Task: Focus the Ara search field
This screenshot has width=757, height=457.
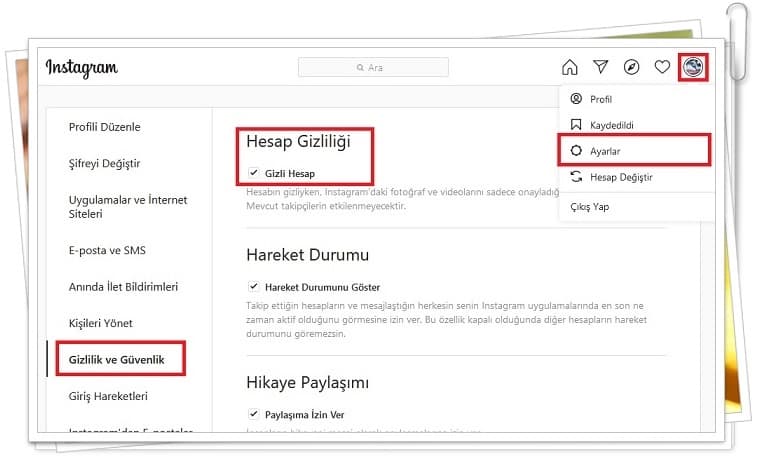Action: 373,67
